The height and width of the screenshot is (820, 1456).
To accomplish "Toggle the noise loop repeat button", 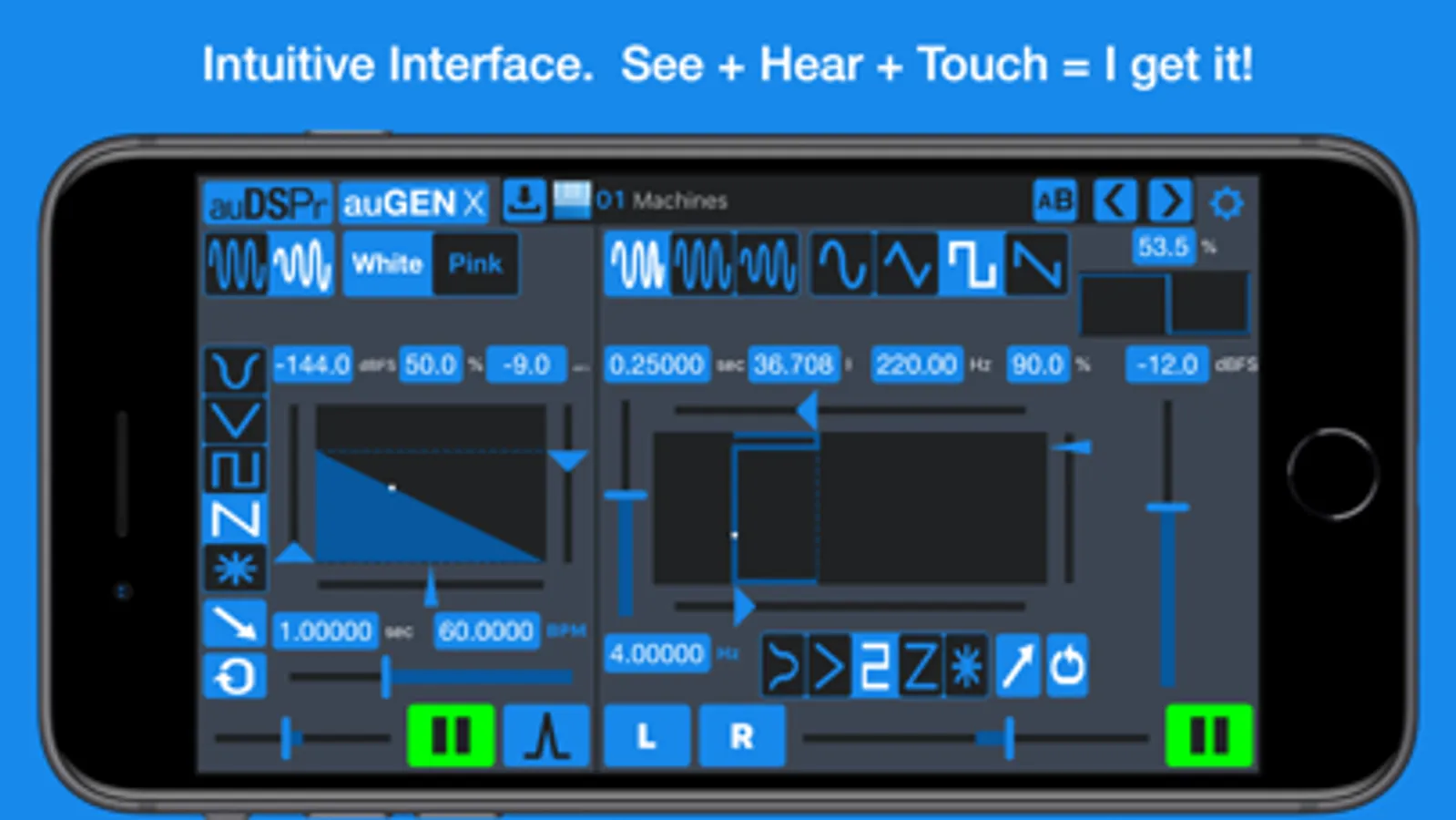I will click(x=235, y=676).
